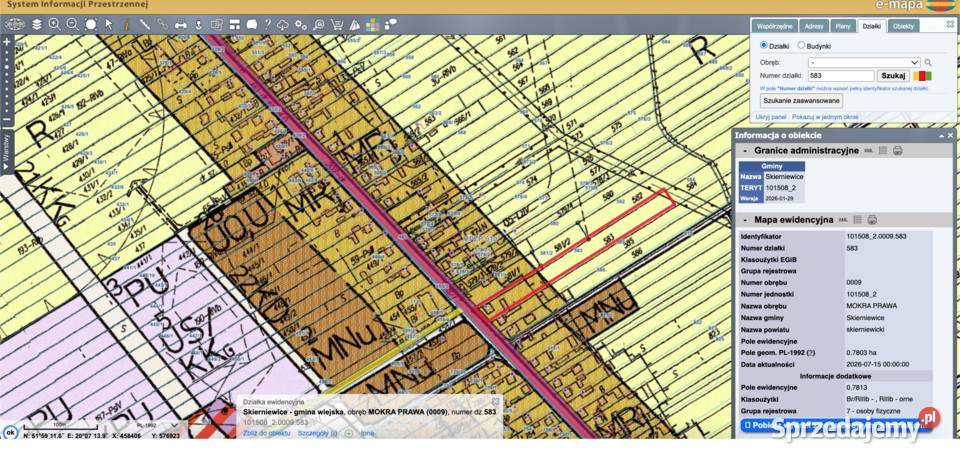Click the chain link tool icon
960x462 pixels.
pos(163,24)
